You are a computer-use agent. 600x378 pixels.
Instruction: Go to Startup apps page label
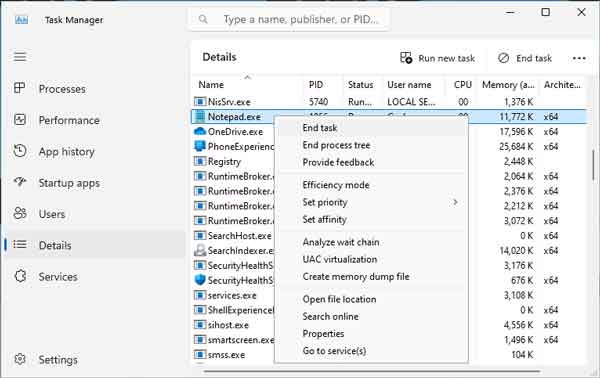69,183
